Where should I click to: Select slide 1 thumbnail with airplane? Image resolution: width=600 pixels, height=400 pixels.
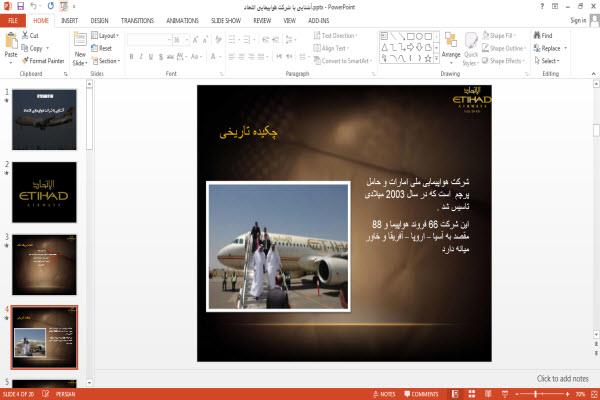tap(44, 119)
